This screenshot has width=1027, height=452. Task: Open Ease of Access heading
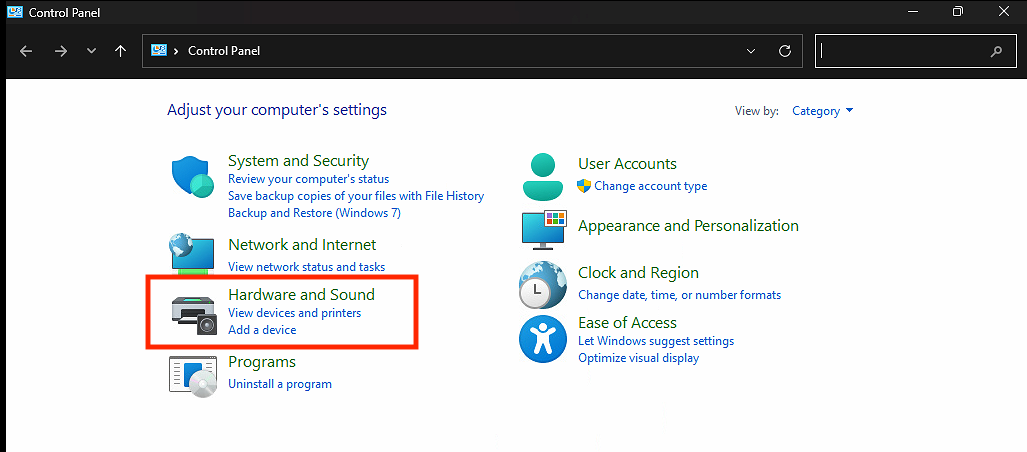click(627, 322)
